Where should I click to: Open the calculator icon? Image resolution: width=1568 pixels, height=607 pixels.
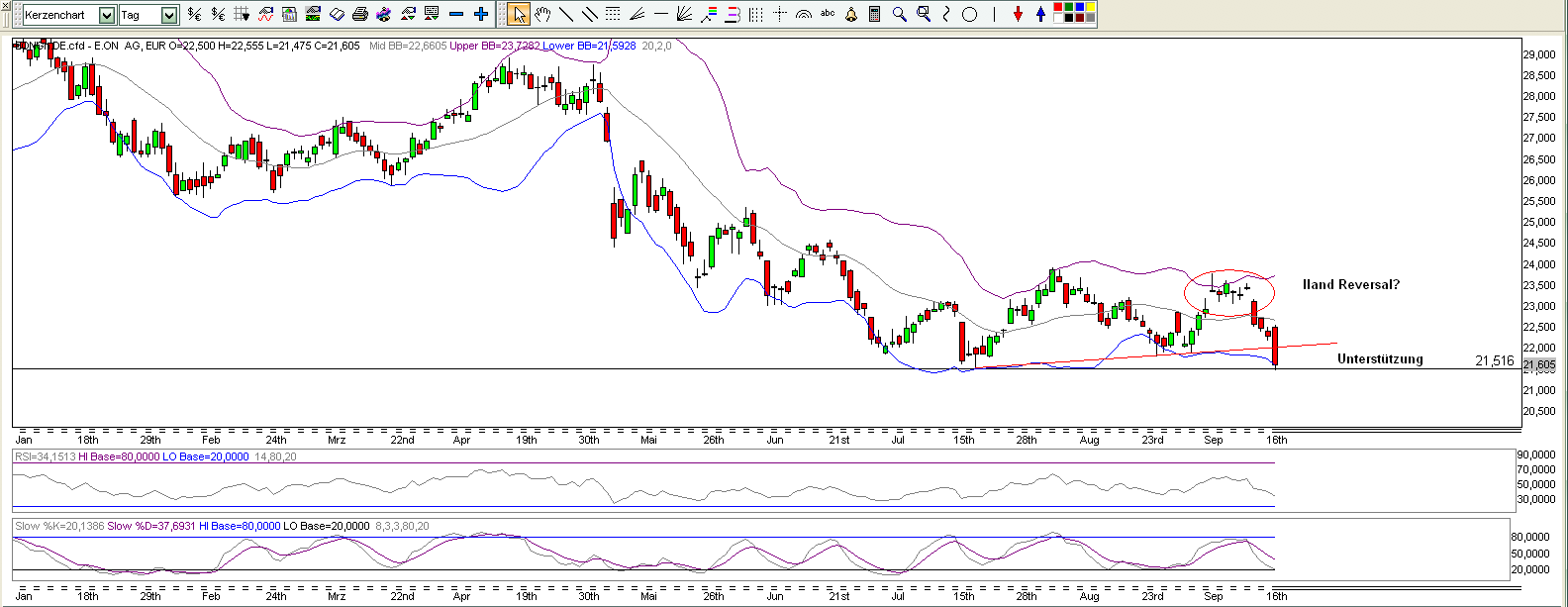(x=874, y=14)
